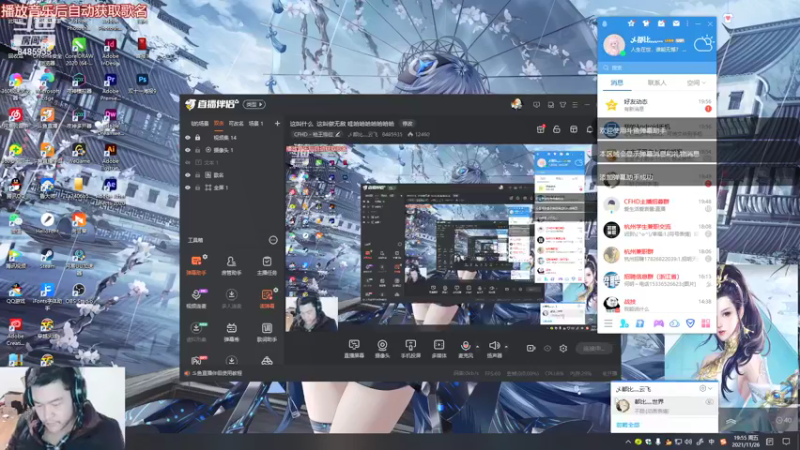Toggle the preview eye icon near the settings gear

tap(547, 348)
